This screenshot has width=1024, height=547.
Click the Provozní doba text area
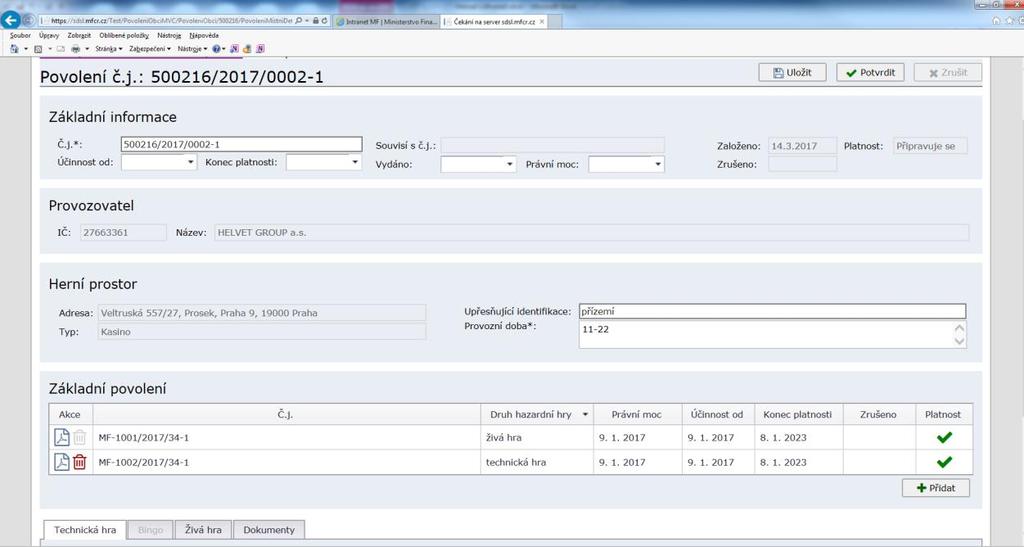772,334
